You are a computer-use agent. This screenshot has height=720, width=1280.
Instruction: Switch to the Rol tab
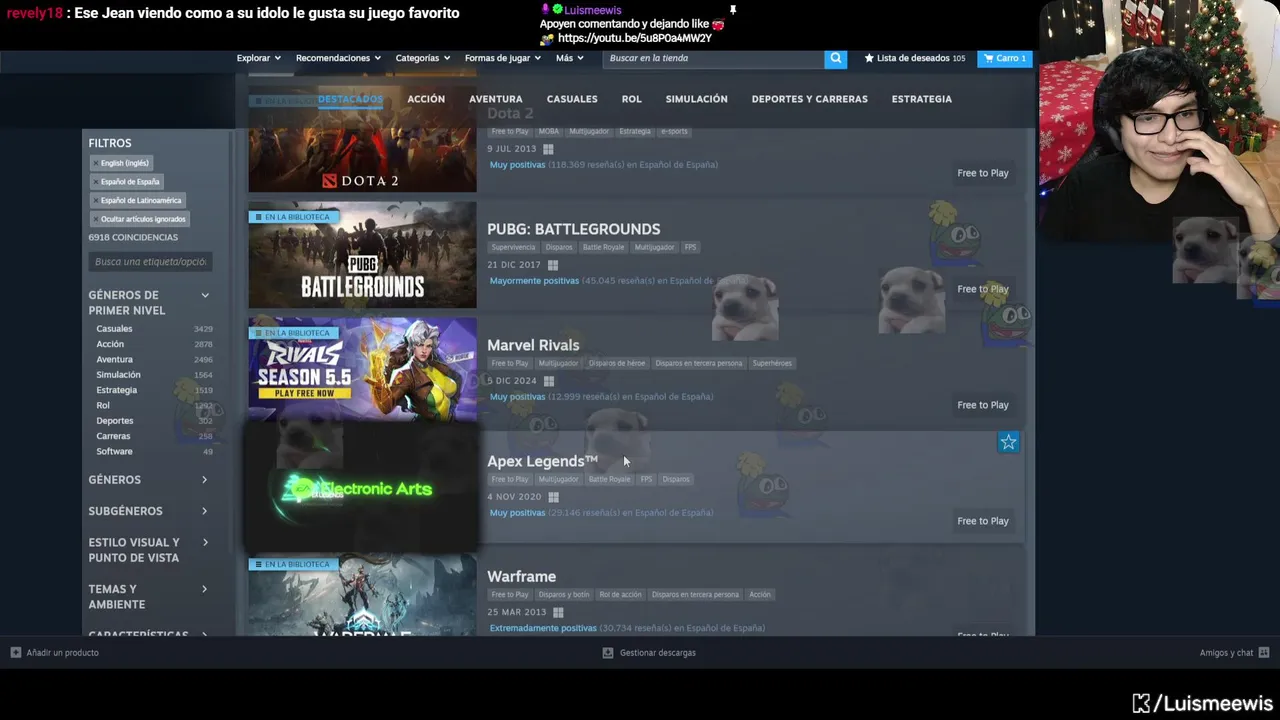tap(631, 99)
